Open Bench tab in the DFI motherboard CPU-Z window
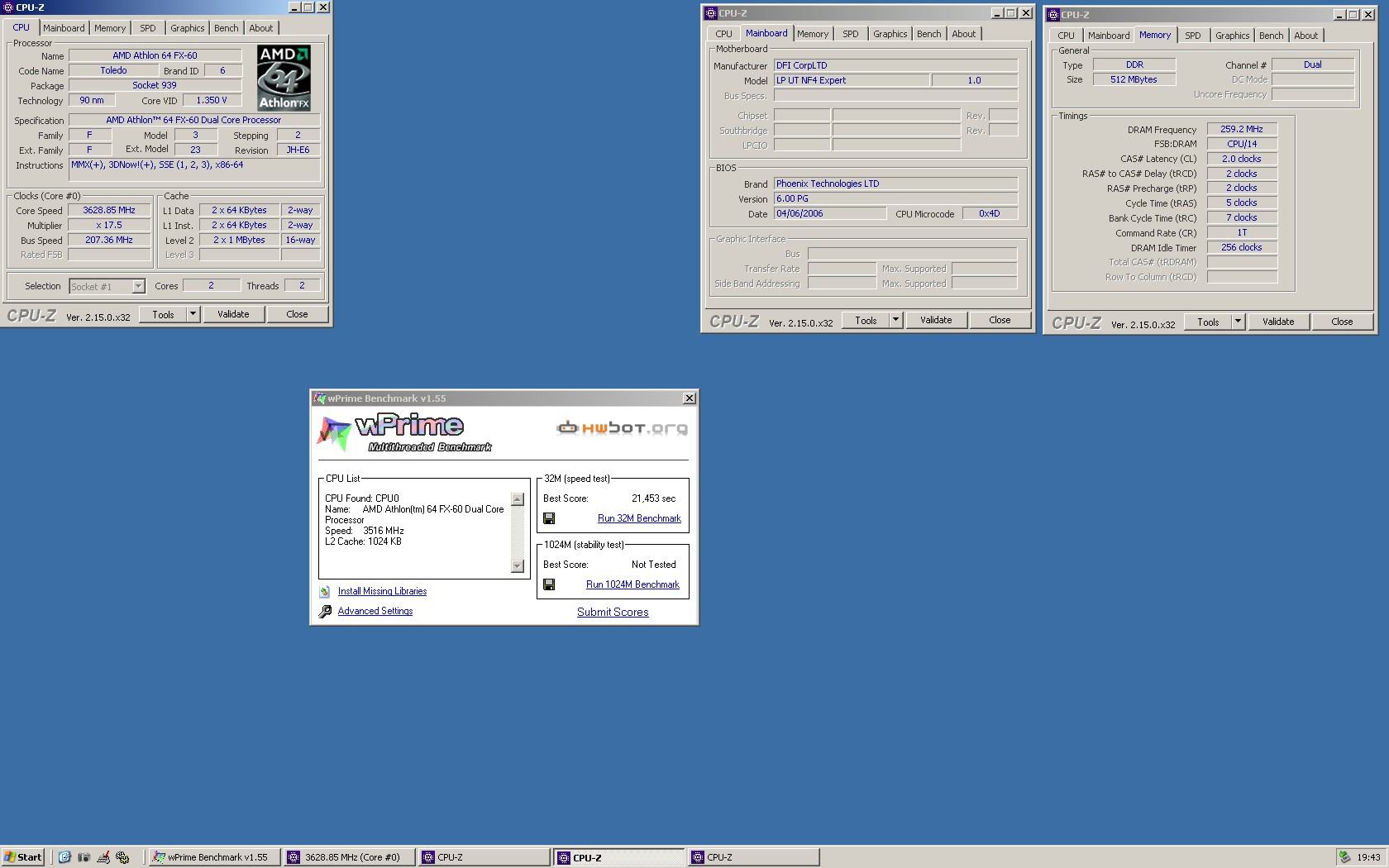Image resolution: width=1389 pixels, height=868 pixels. pyautogui.click(x=928, y=34)
